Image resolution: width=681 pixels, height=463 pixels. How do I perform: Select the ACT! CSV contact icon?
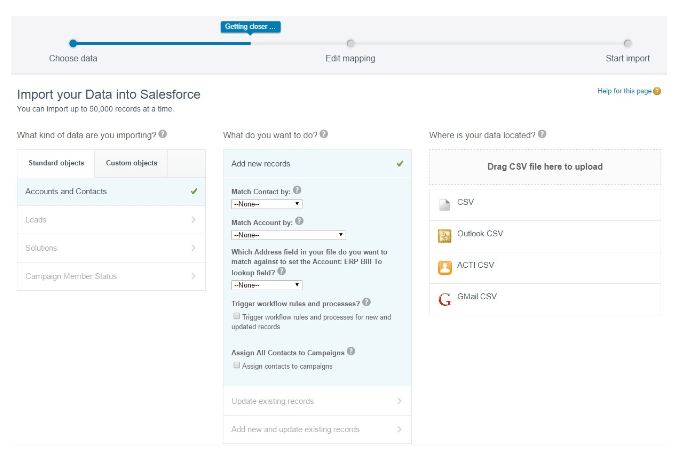(445, 267)
